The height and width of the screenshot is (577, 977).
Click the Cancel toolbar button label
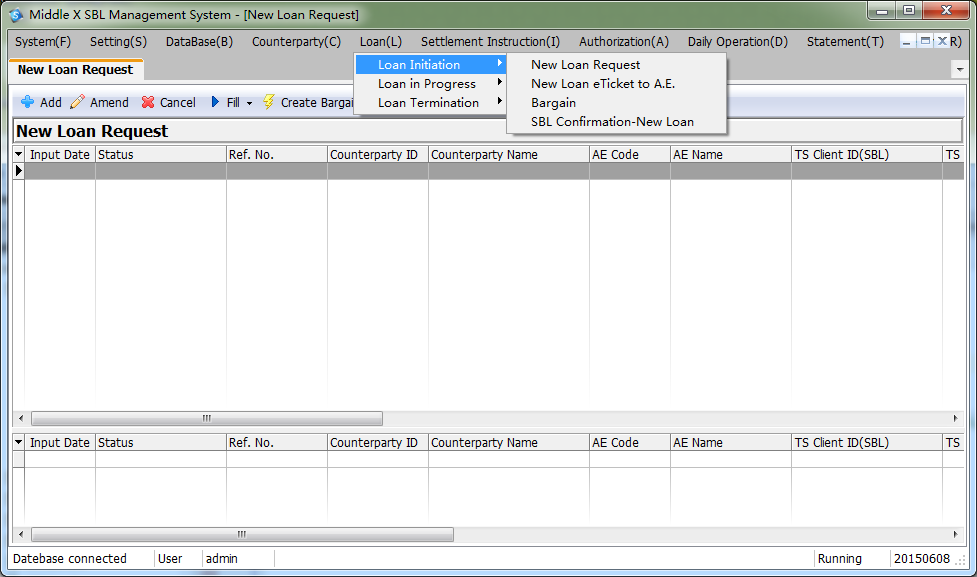pyautogui.click(x=178, y=103)
